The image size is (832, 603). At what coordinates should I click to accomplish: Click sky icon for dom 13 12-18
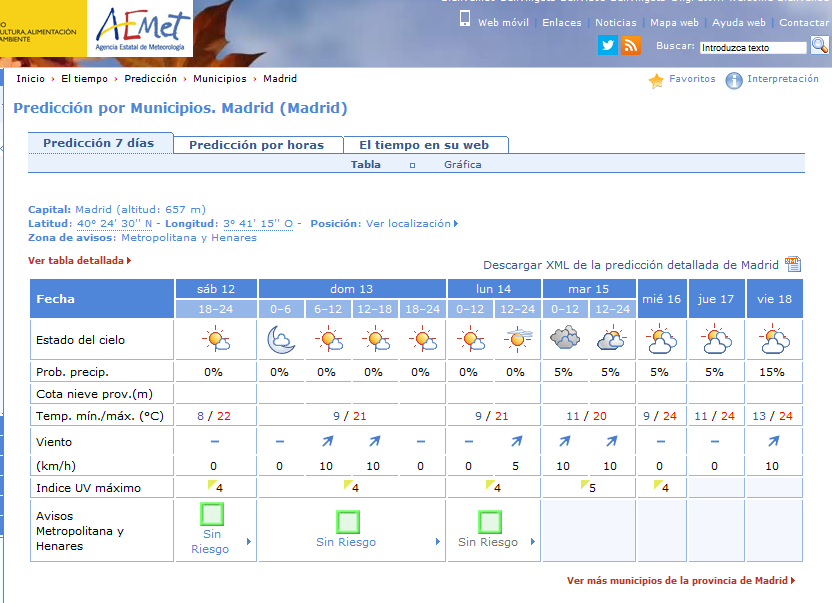coord(375,340)
